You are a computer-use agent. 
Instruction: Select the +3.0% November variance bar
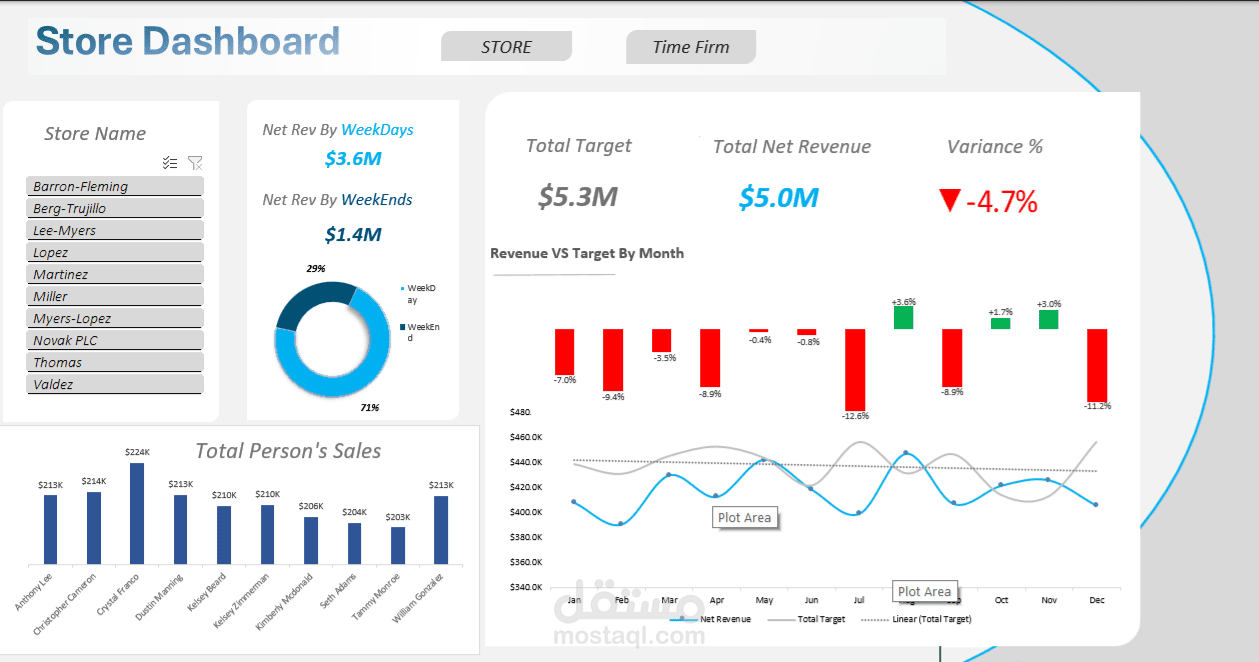coord(1048,319)
